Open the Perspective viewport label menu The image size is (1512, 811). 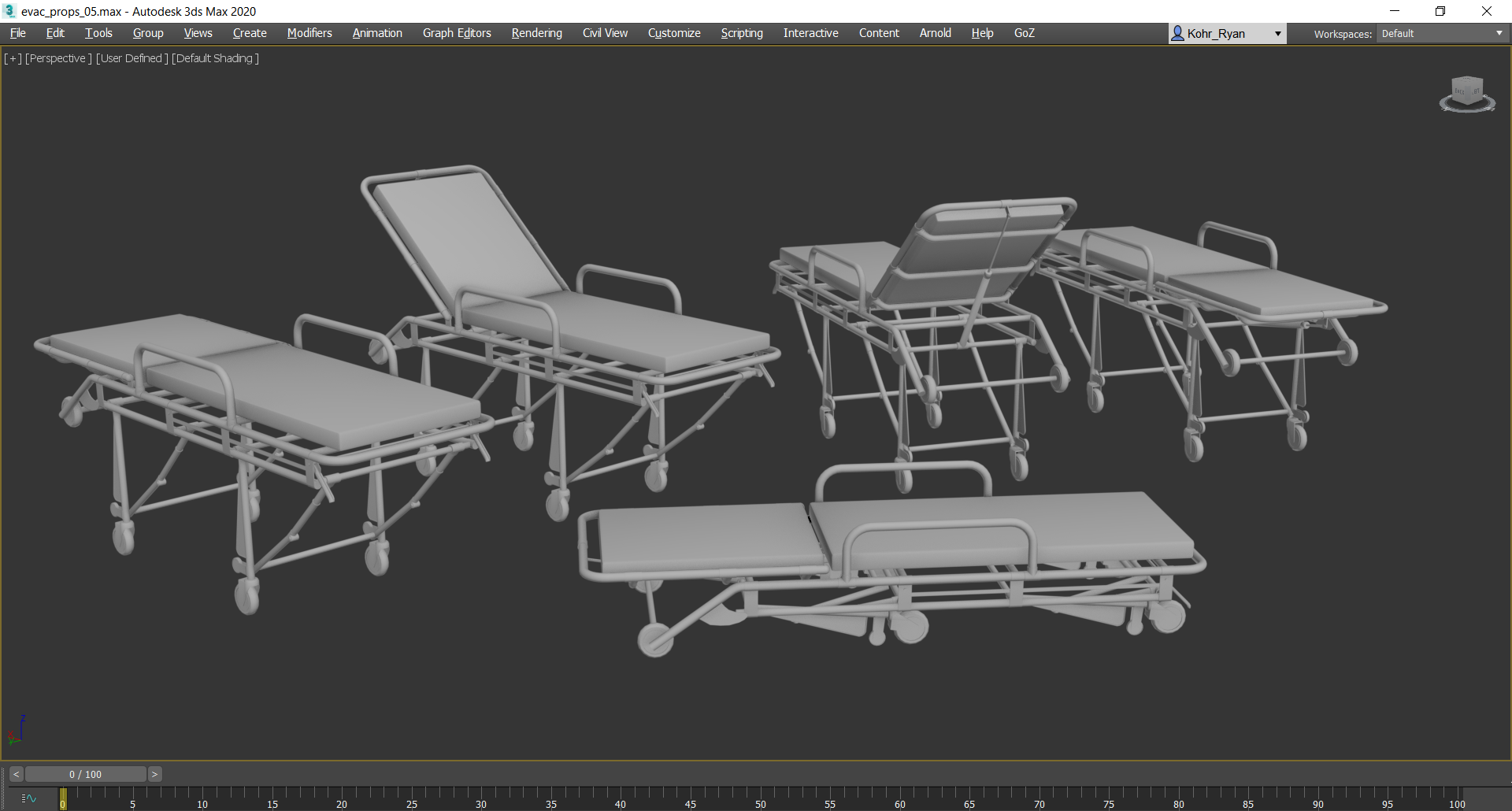58,58
